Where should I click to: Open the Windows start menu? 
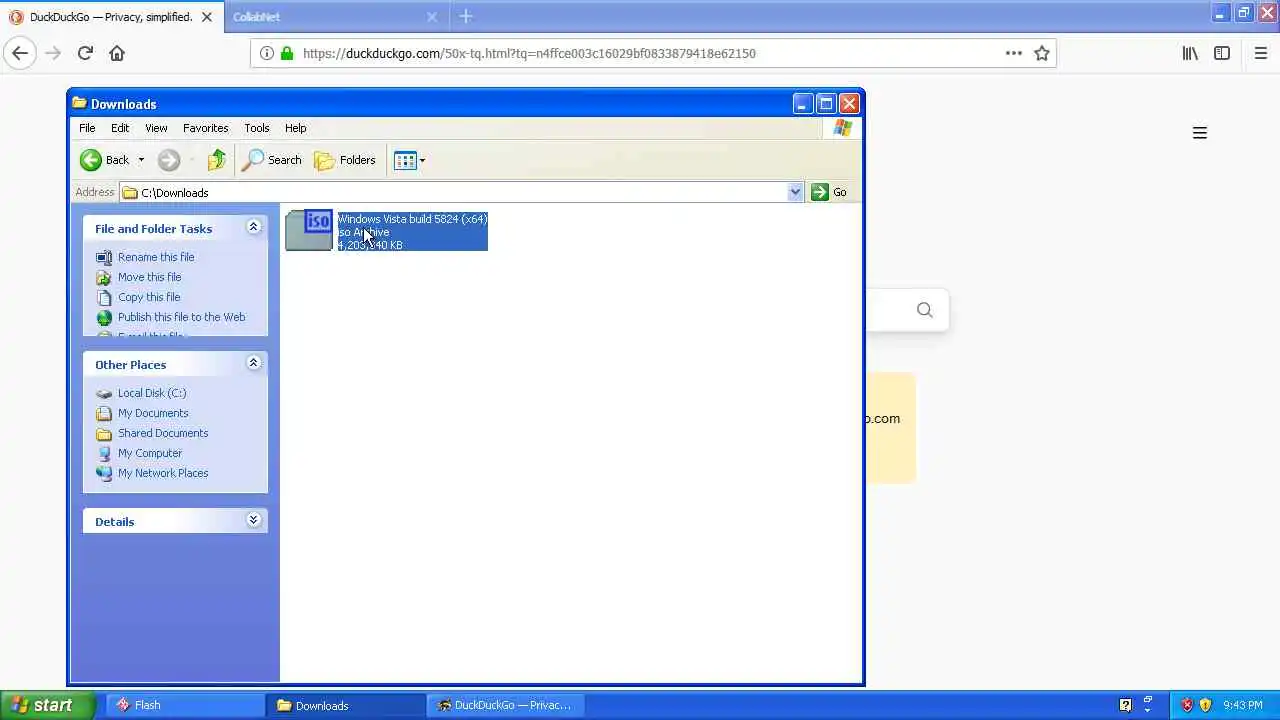coord(47,705)
